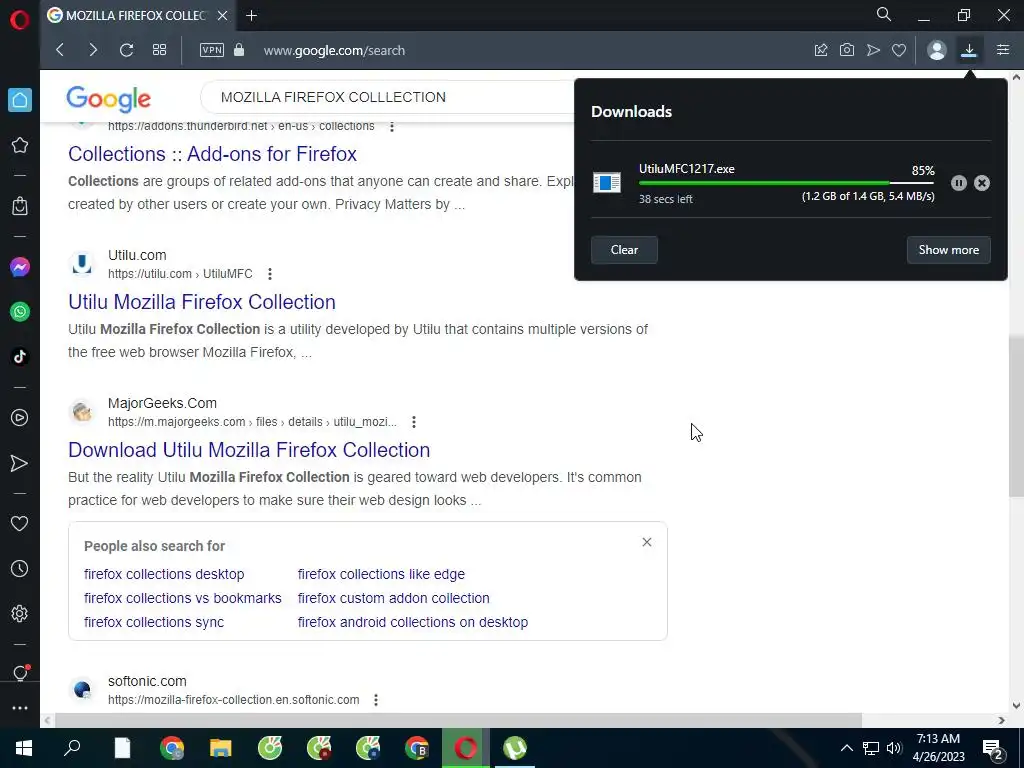Launch WhatsApp from the sidebar
The height and width of the screenshot is (768, 1024).
click(20, 312)
